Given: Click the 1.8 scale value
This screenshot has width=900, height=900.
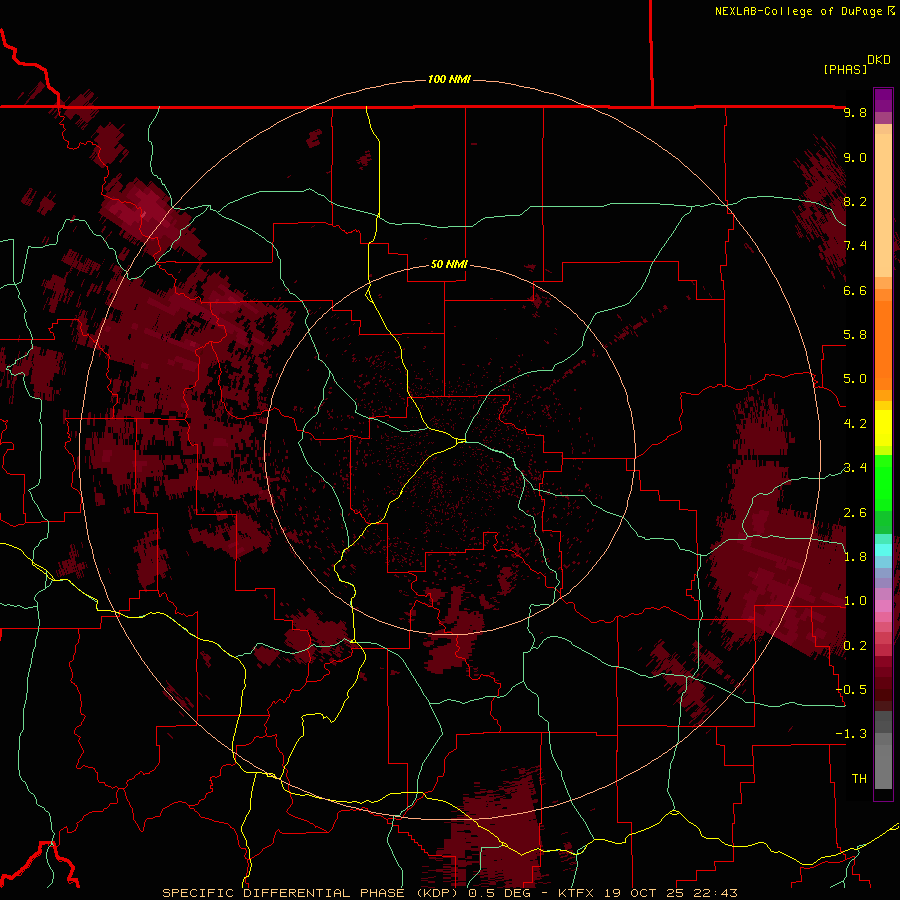Looking at the screenshot, I should click(855, 557).
